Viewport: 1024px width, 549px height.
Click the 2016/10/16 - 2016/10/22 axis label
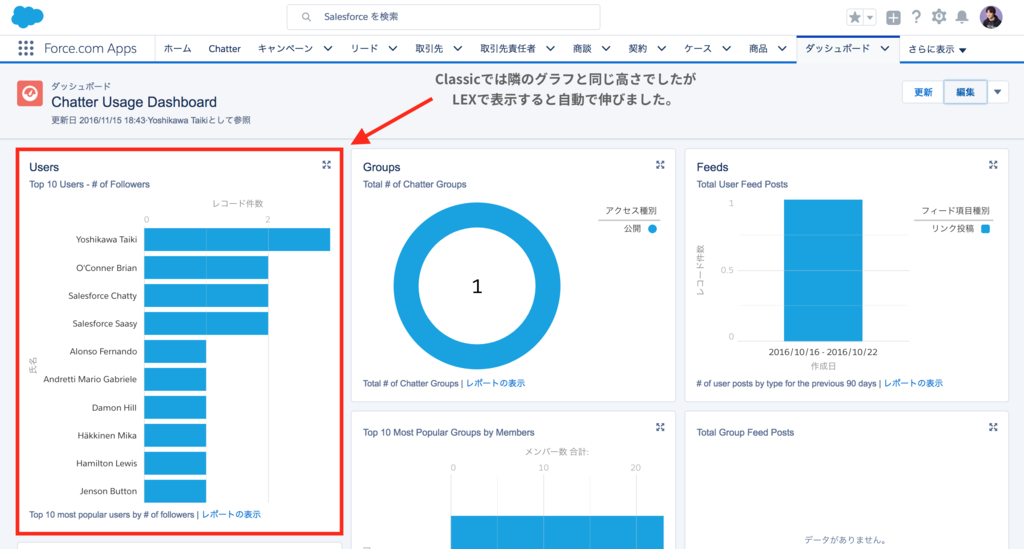[823, 352]
